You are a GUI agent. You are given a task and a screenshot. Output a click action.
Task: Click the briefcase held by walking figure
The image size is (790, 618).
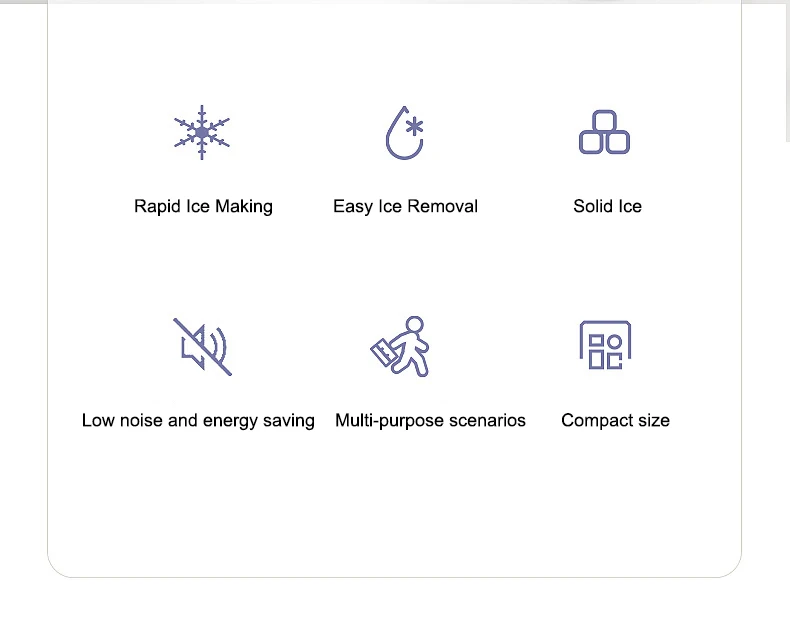pos(383,351)
